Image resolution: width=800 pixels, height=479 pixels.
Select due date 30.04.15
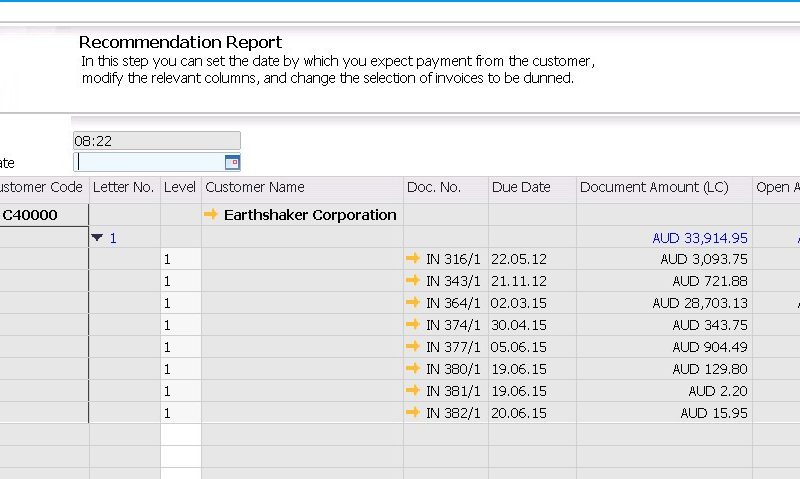pyautogui.click(x=519, y=325)
